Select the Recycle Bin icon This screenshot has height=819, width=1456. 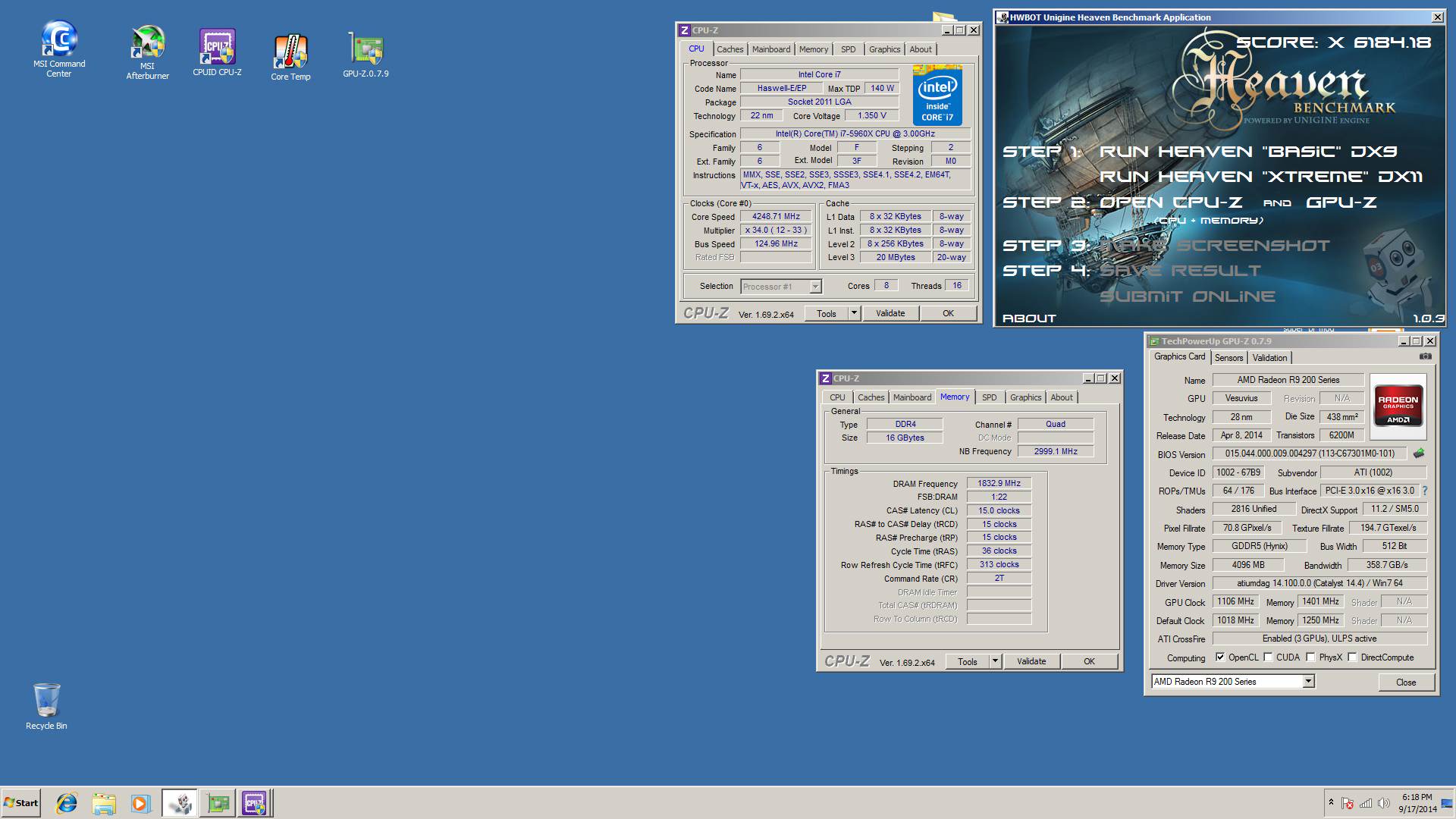tap(46, 705)
